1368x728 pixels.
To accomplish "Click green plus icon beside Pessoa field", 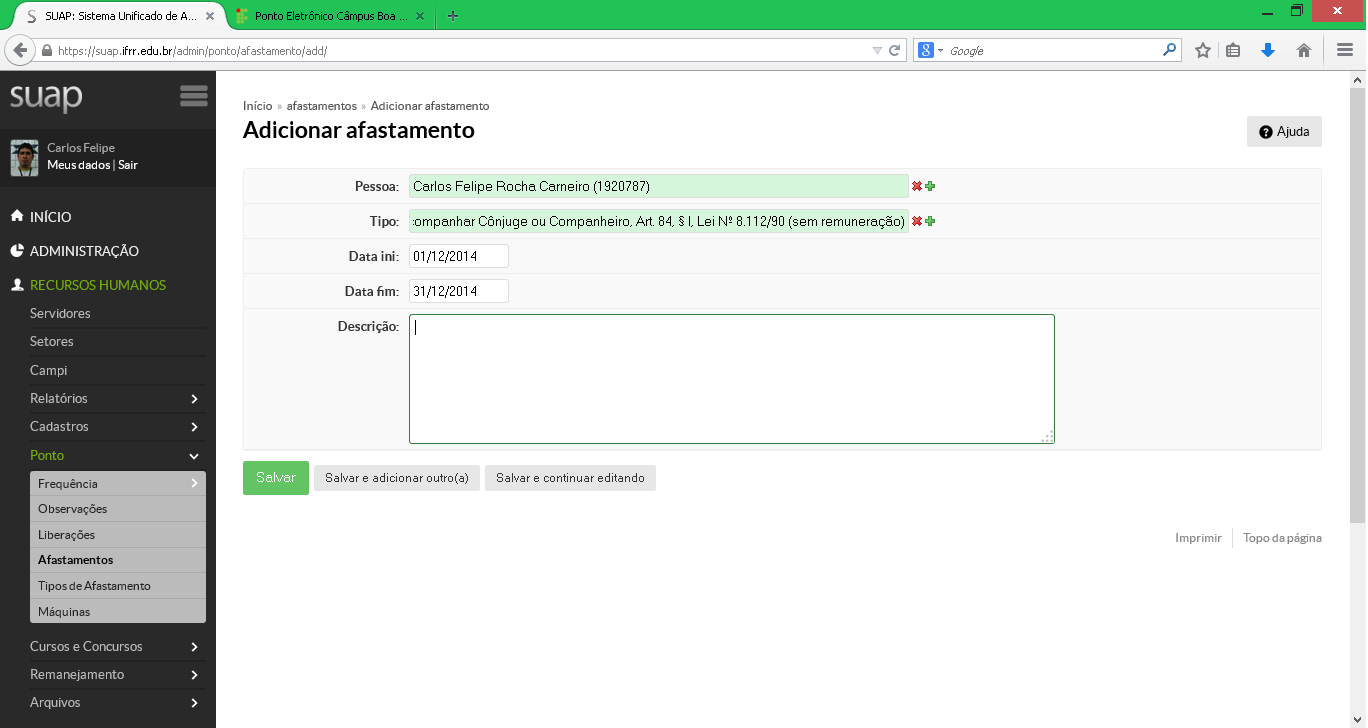I will click(x=930, y=187).
